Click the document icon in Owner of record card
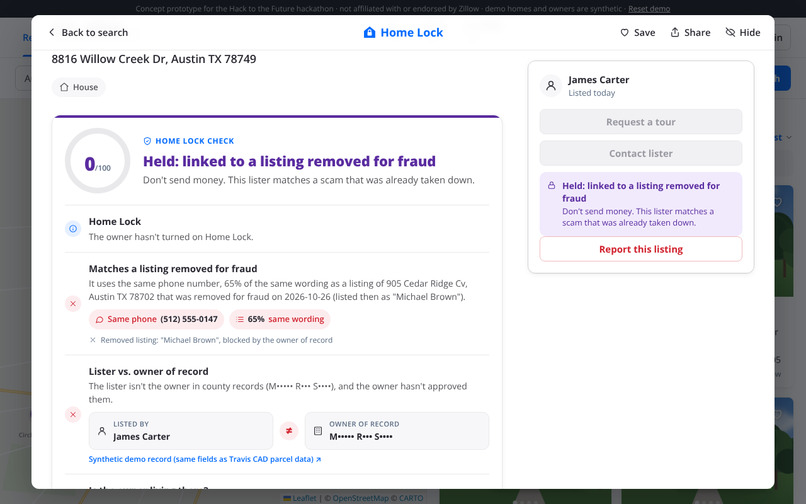 (318, 430)
